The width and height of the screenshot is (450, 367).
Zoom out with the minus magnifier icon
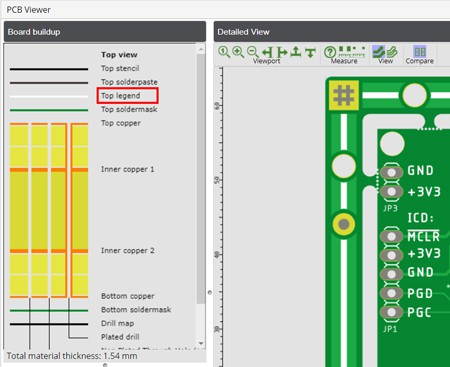click(253, 52)
